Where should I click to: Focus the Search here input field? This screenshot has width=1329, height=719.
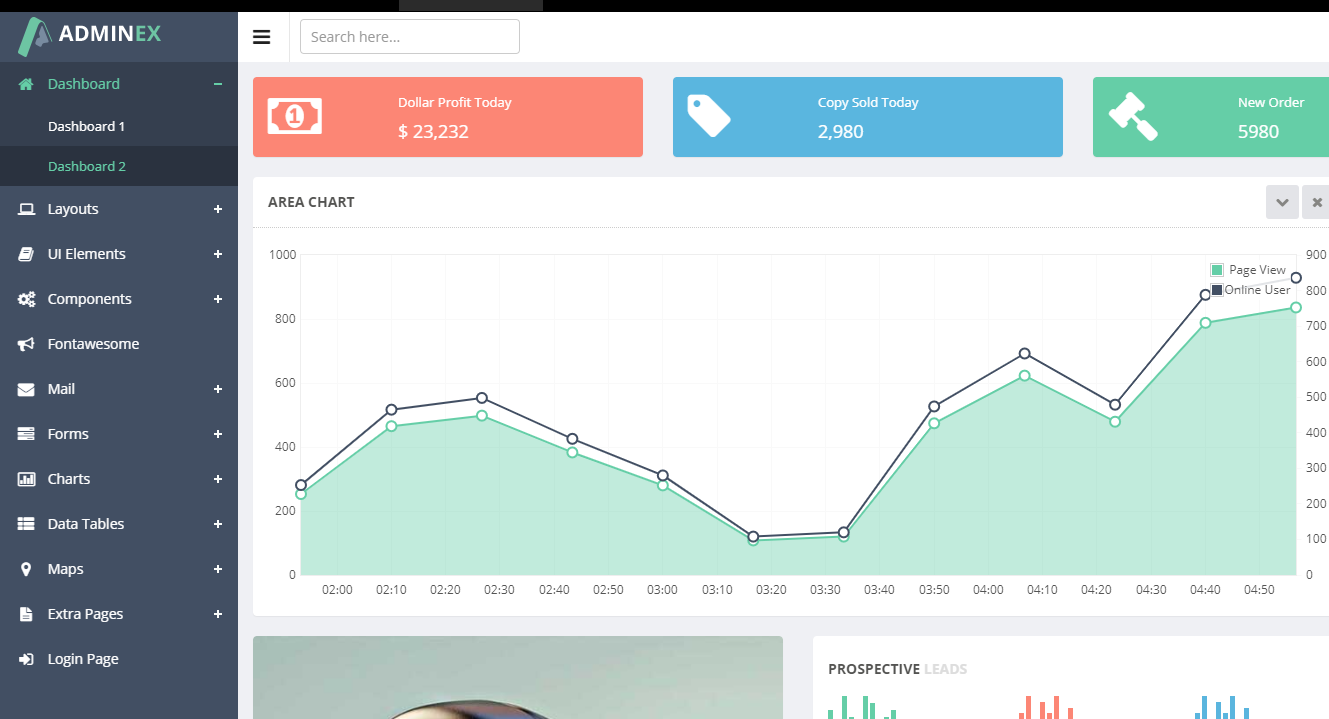click(x=410, y=37)
